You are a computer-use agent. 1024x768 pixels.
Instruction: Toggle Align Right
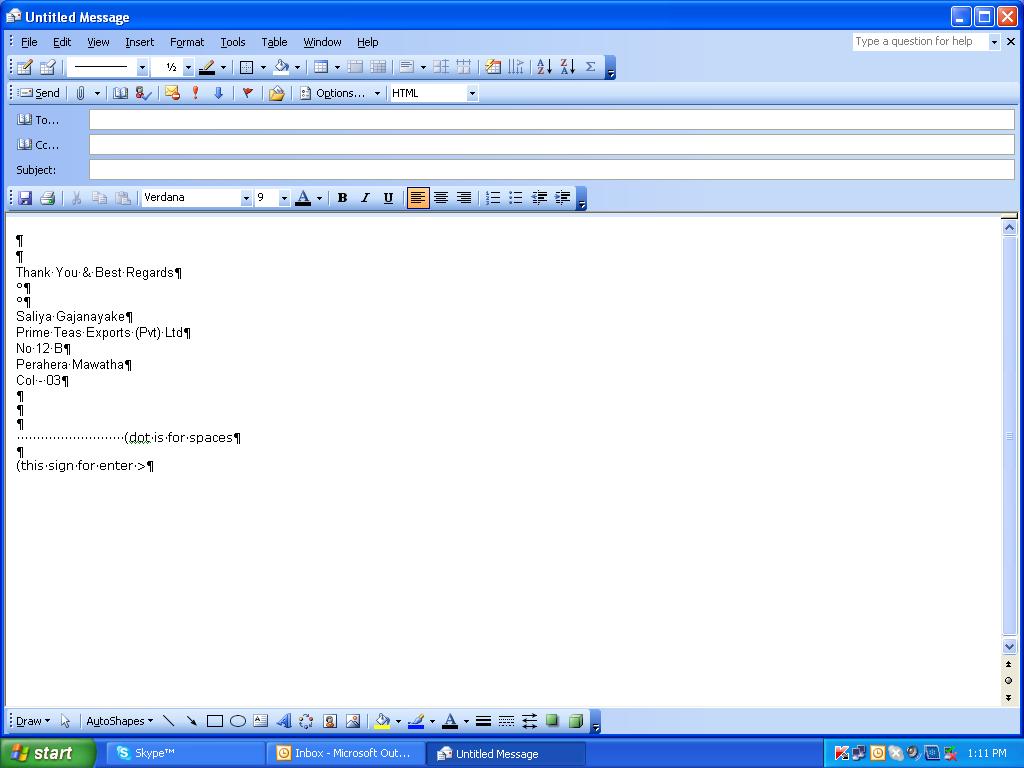point(464,198)
